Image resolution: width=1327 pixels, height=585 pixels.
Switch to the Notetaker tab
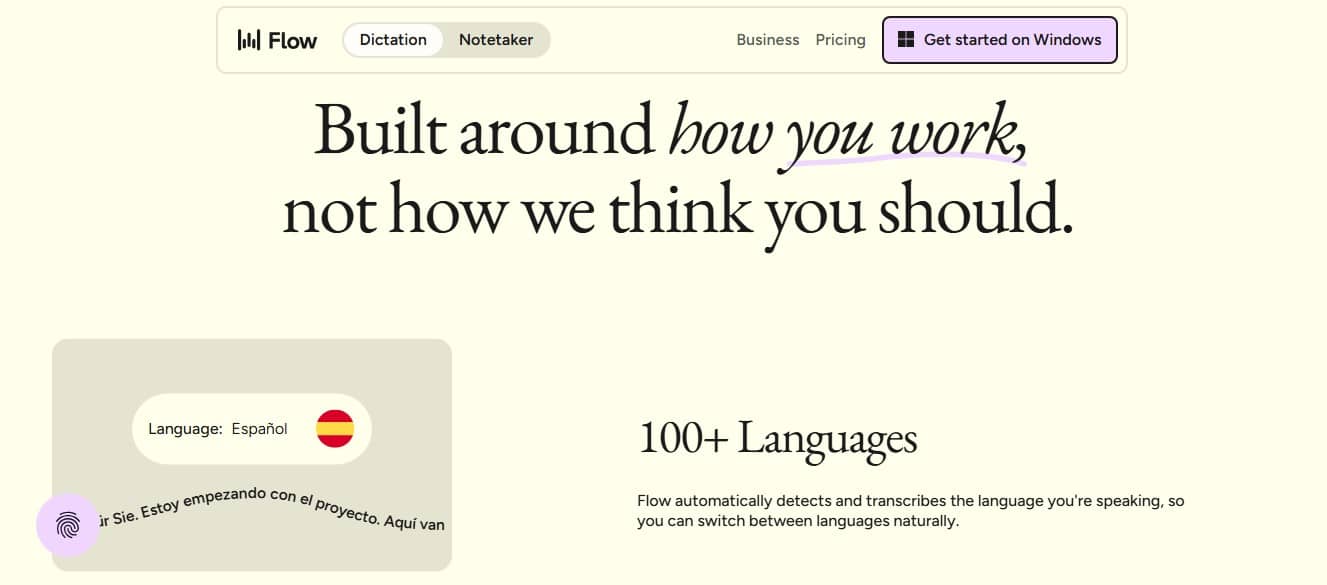click(x=496, y=40)
